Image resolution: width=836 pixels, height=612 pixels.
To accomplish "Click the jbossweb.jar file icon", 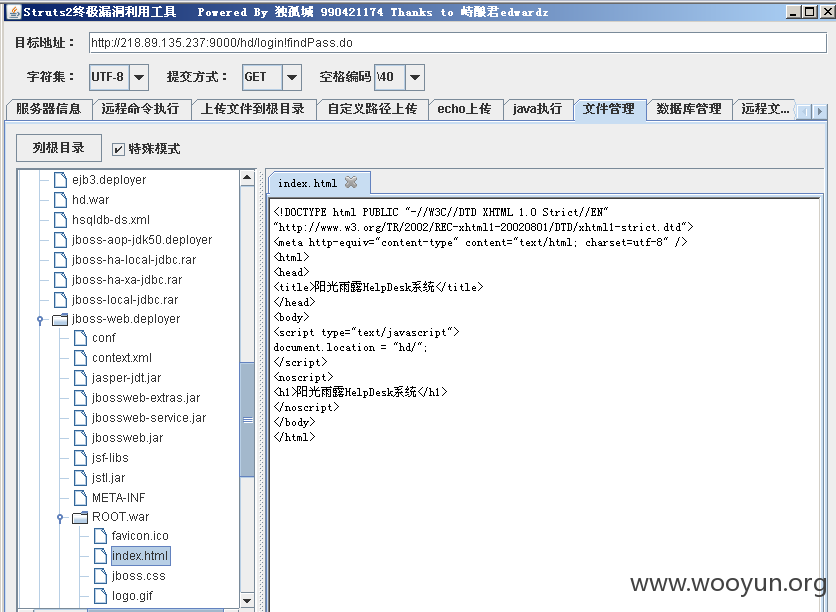I will 81,438.
